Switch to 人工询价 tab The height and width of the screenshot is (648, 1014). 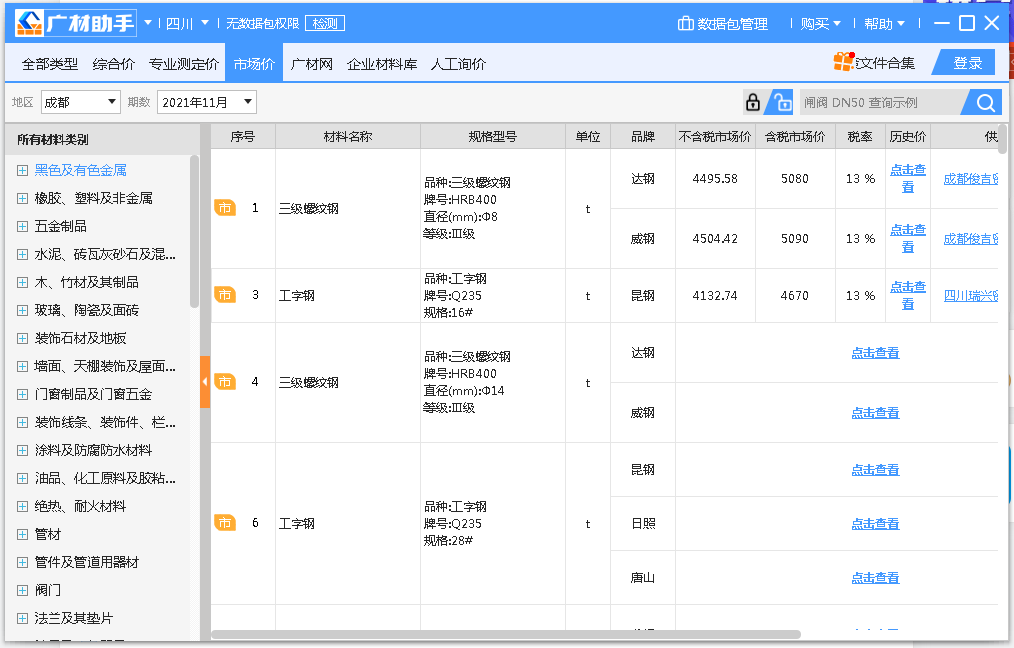[458, 64]
